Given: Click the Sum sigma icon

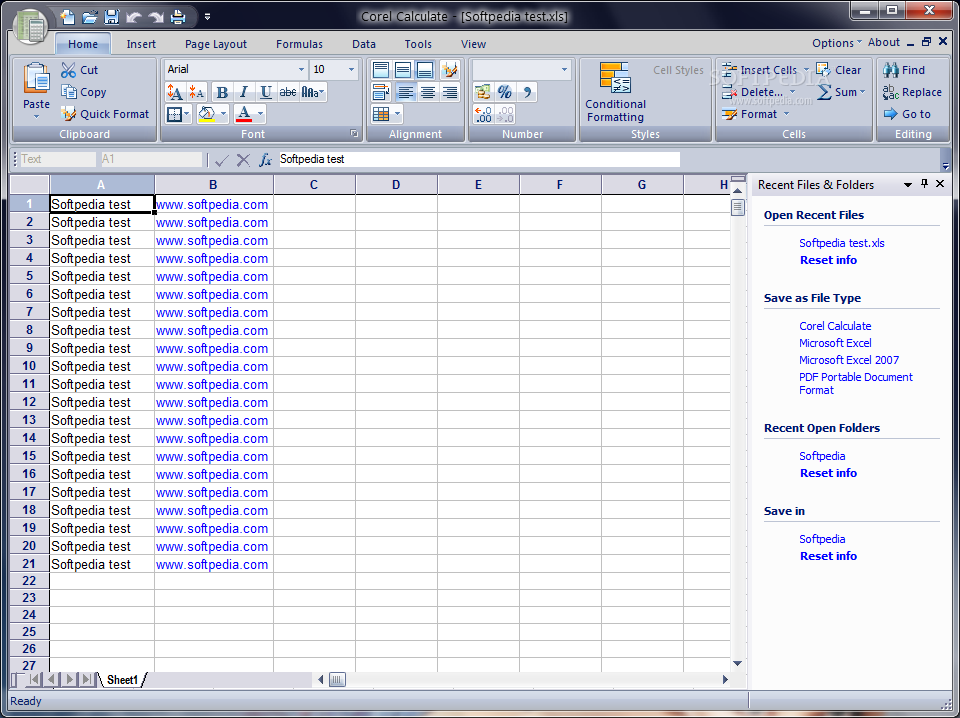Looking at the screenshot, I should tap(825, 92).
